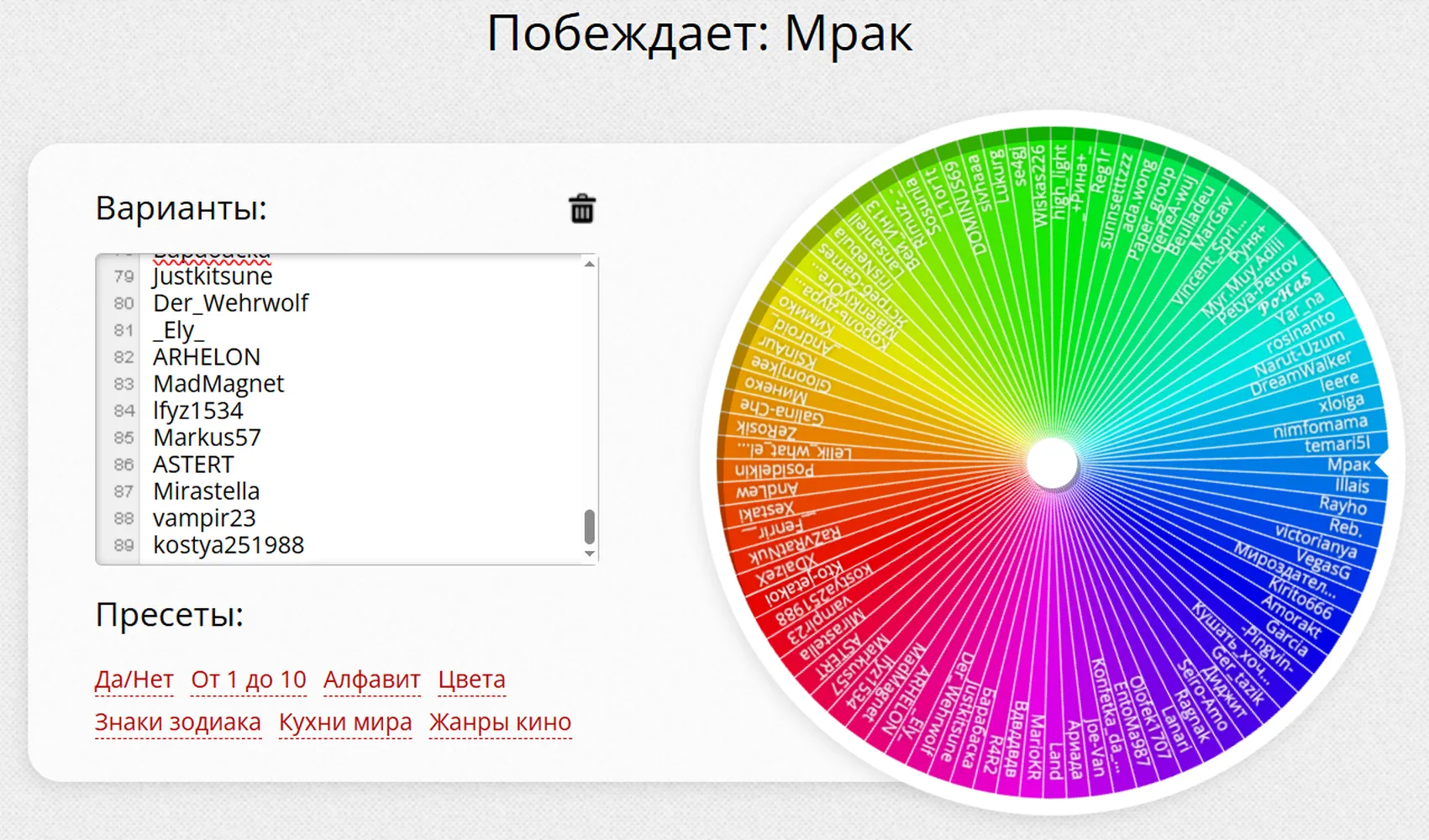Choose the От 1 до 10 preset
The image size is (1429, 840).
249,679
